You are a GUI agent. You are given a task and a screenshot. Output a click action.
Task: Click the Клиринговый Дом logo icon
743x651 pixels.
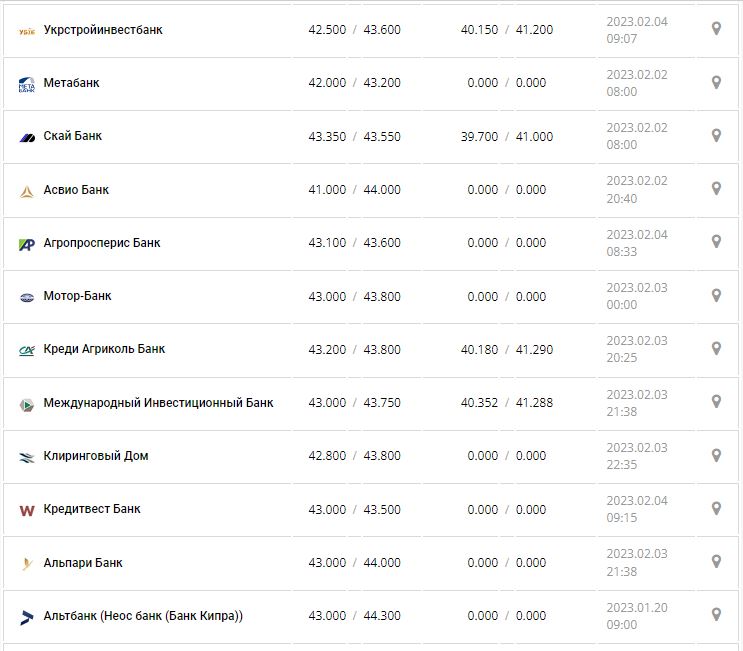tap(27, 457)
